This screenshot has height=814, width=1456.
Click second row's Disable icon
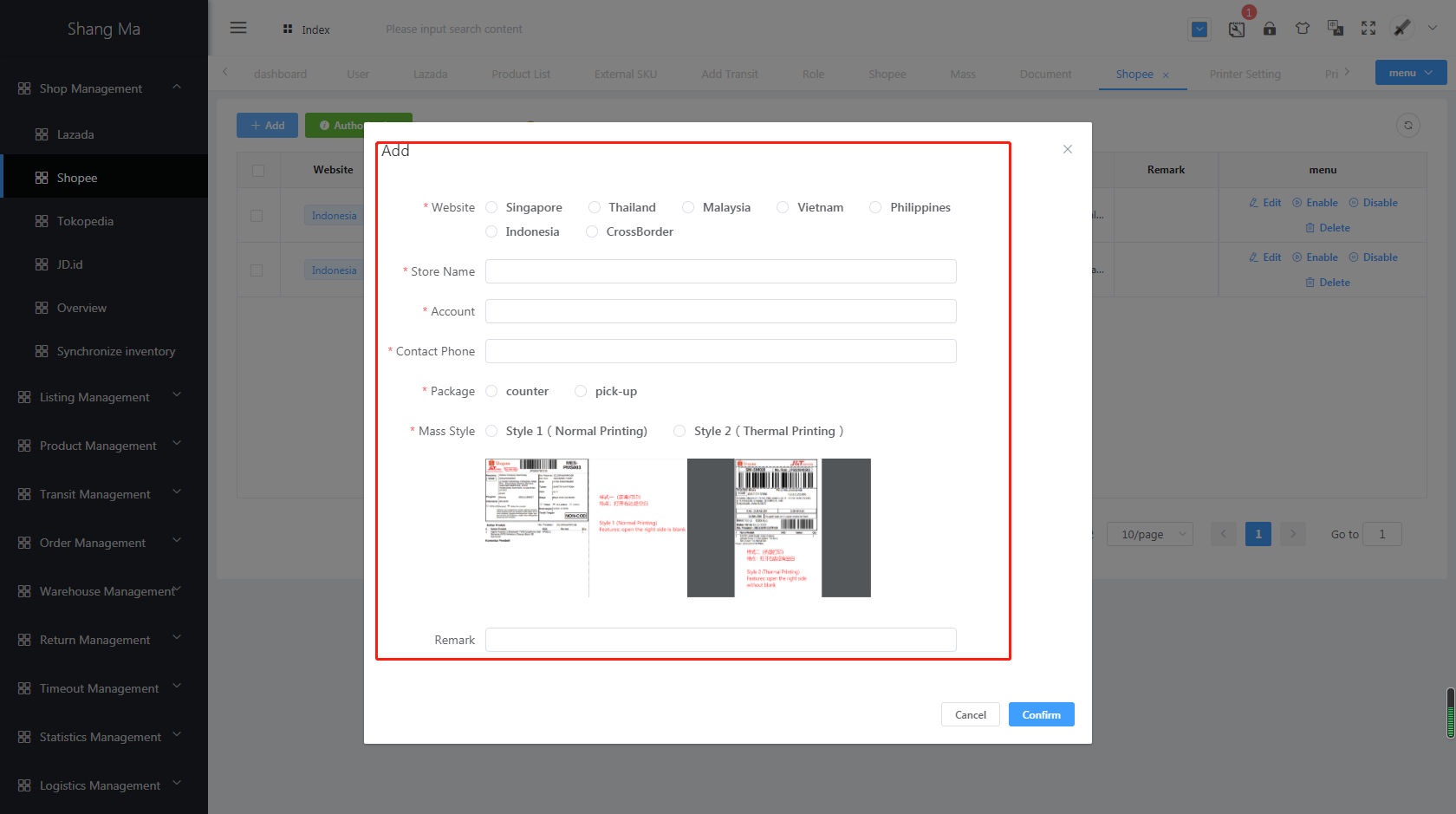pyautogui.click(x=1354, y=257)
